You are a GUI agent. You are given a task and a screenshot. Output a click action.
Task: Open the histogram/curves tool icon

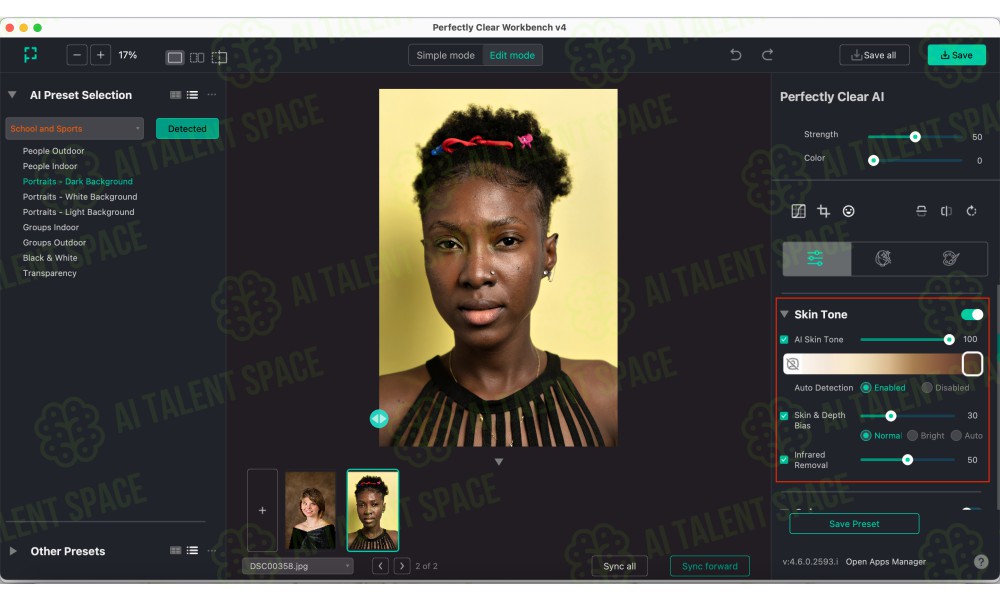[798, 211]
